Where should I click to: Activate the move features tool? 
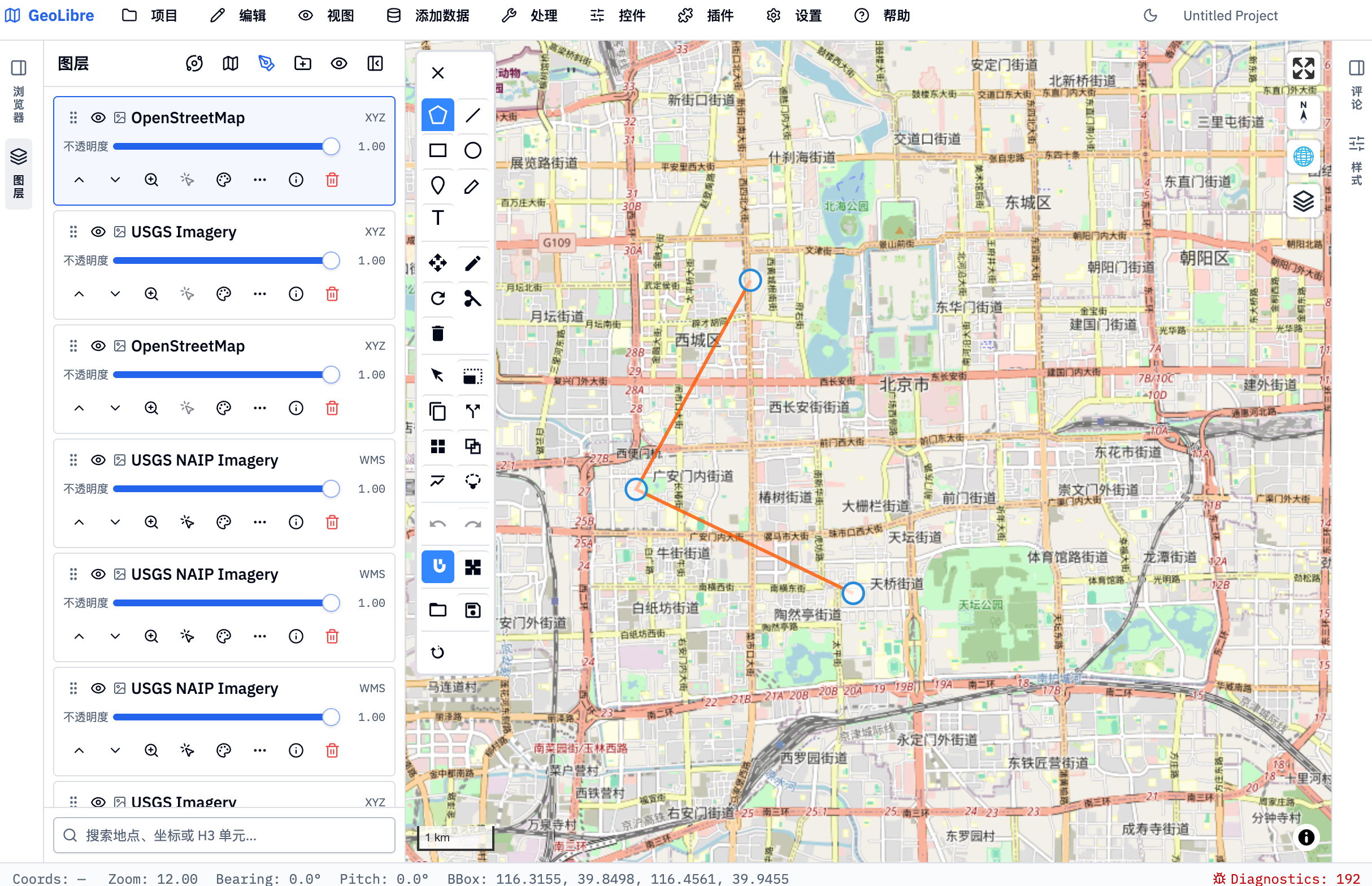coord(438,263)
